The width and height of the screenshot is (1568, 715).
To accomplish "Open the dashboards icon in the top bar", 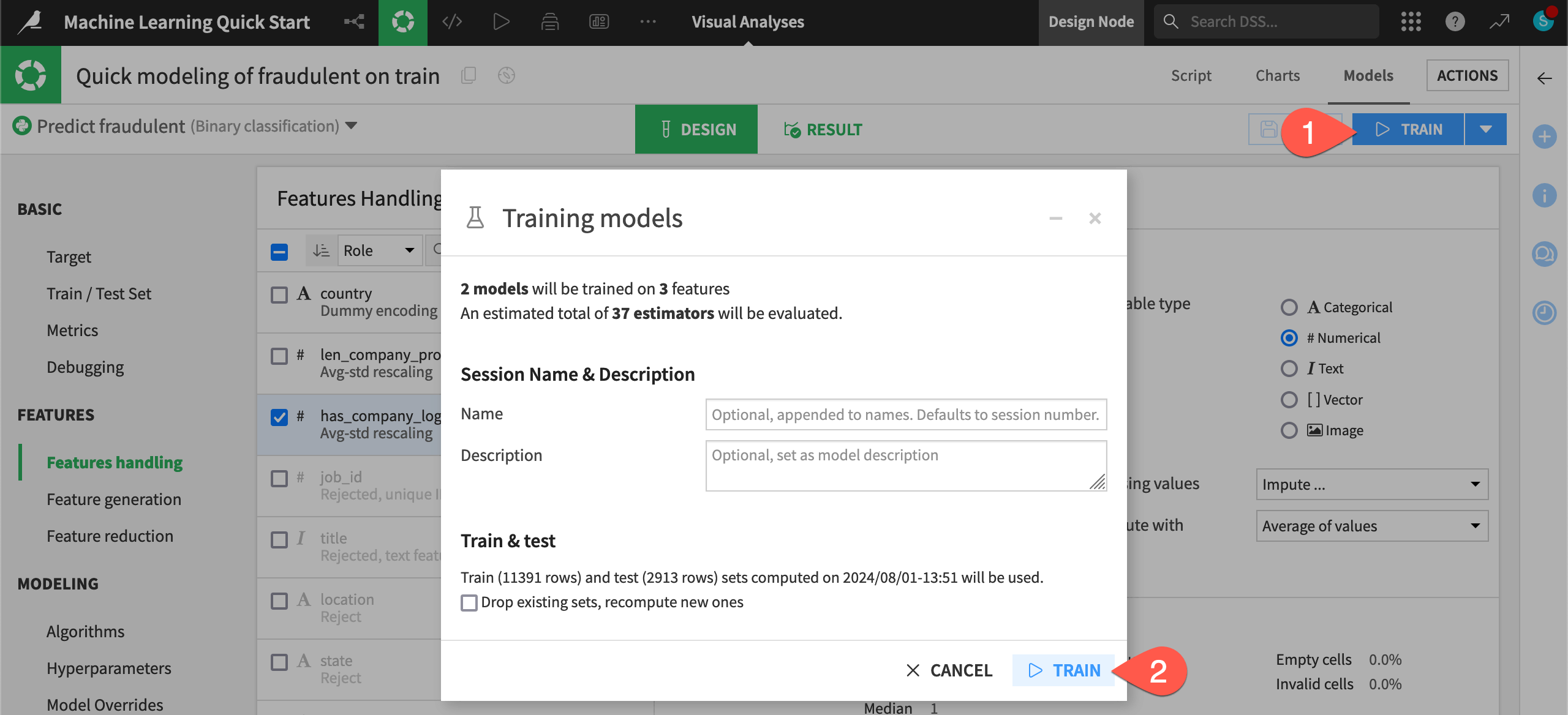I will [599, 21].
